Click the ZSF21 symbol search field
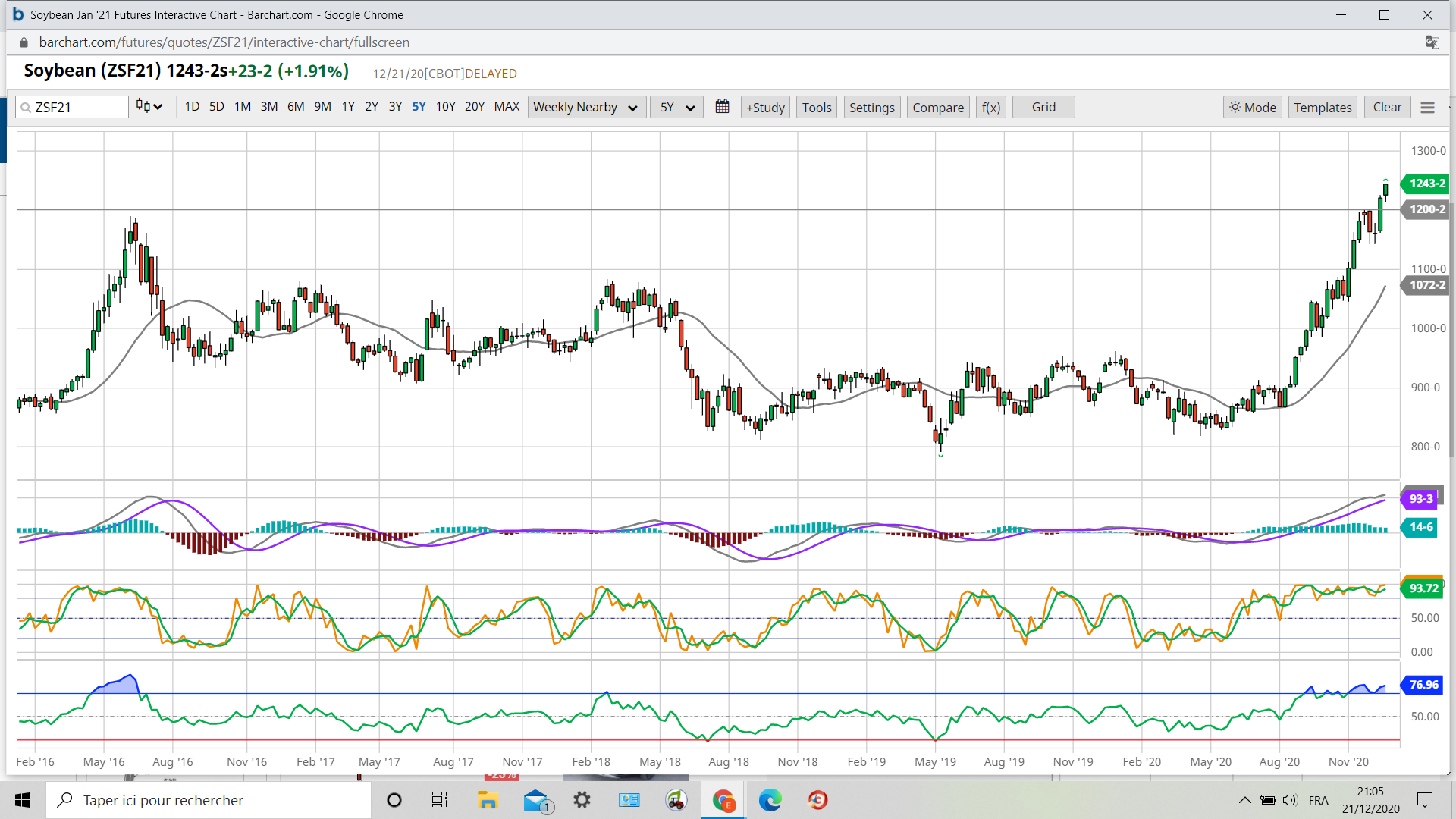Screen dimensions: 1456x819 coord(76,108)
